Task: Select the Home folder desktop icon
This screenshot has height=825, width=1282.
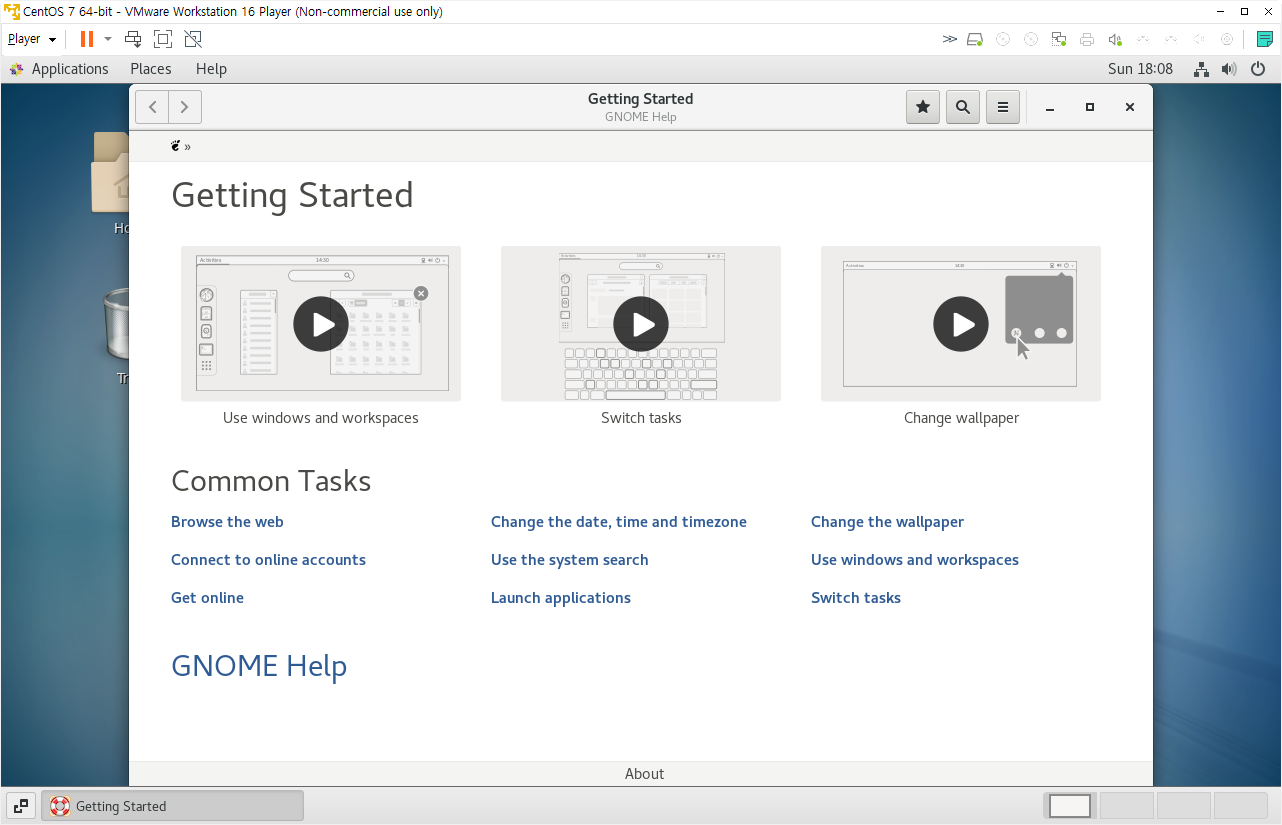Action: (x=110, y=184)
